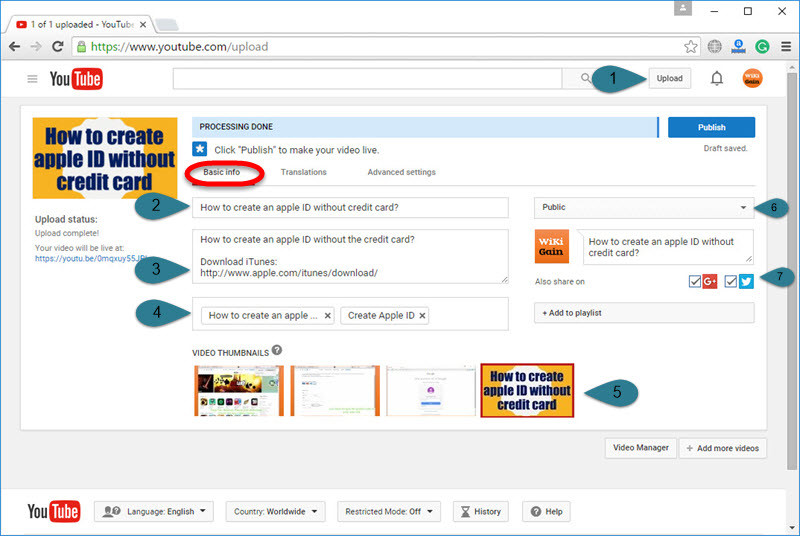Click the browser address bar URL
Viewport: 800px width, 536px height.
pos(180,47)
